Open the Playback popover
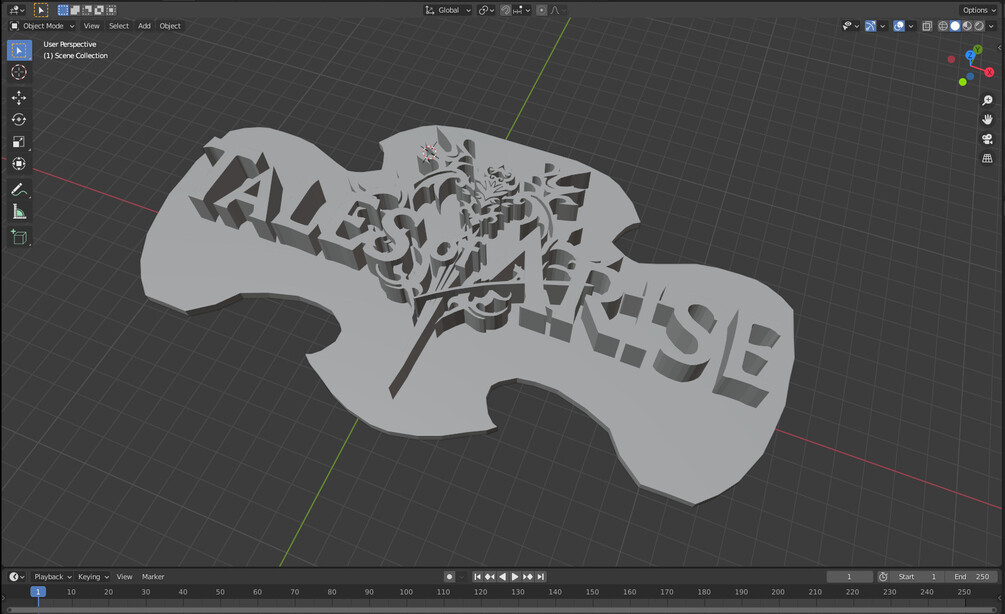Screen dimensions: 1005x614 click(52, 577)
